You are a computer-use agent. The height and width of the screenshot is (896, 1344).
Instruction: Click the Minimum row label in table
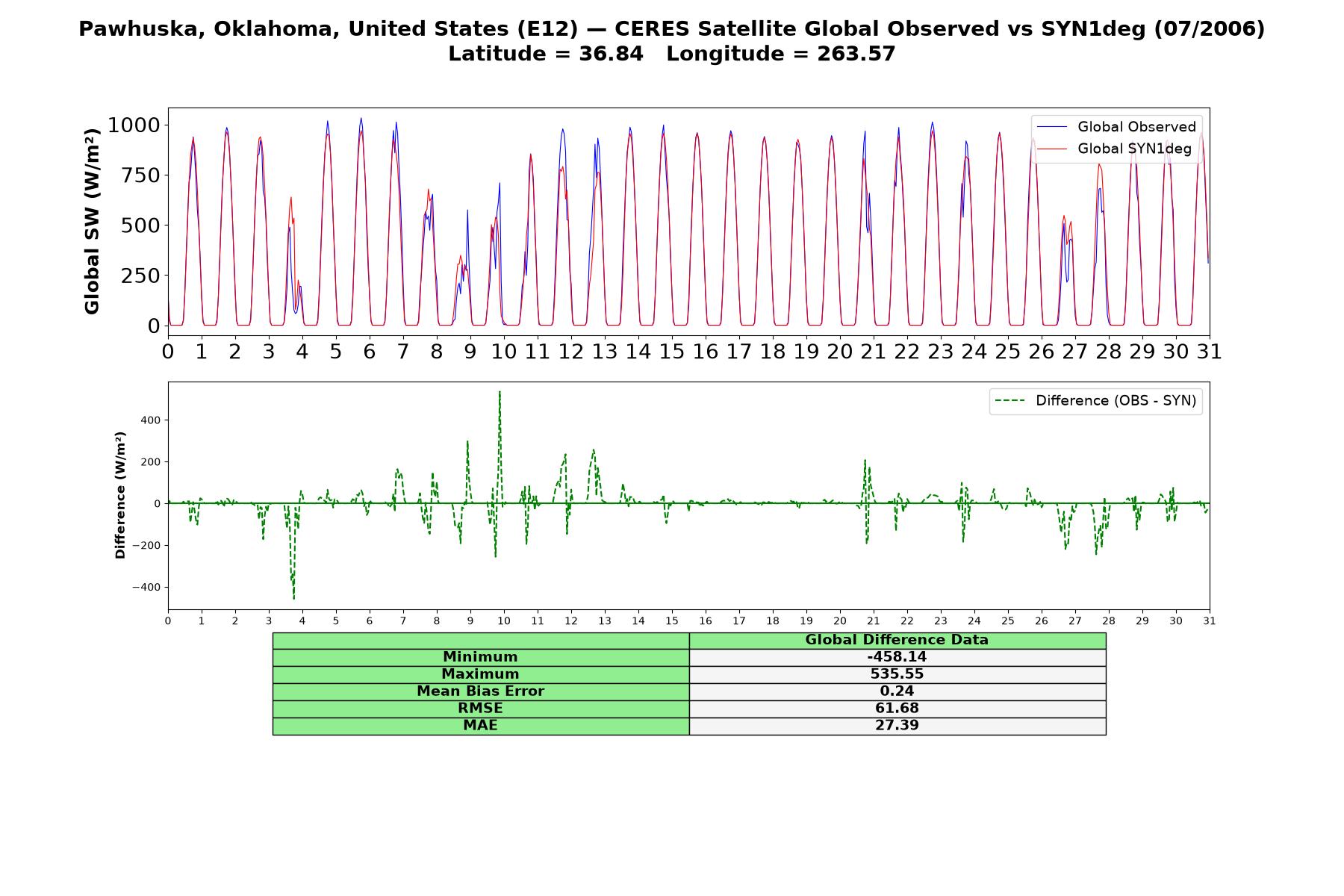[480, 657]
